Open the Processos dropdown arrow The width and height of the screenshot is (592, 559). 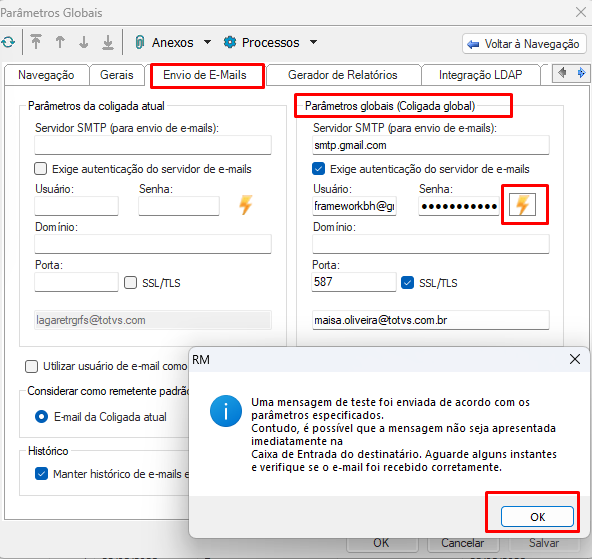point(313,42)
